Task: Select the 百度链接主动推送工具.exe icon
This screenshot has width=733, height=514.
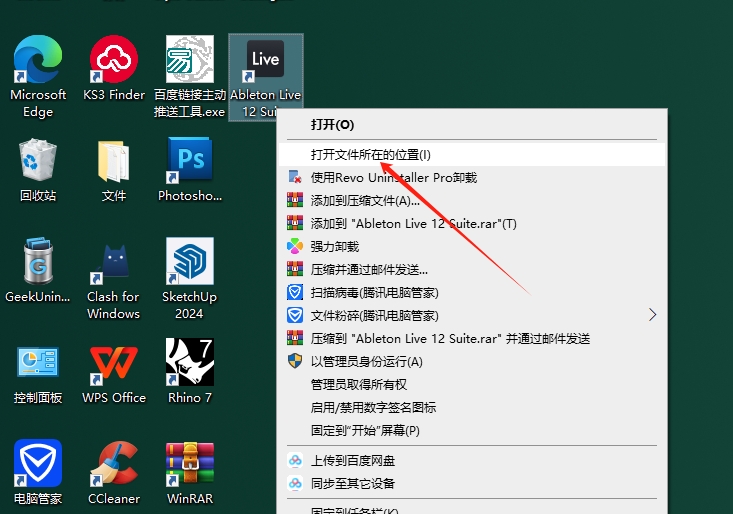Action: pos(190,77)
